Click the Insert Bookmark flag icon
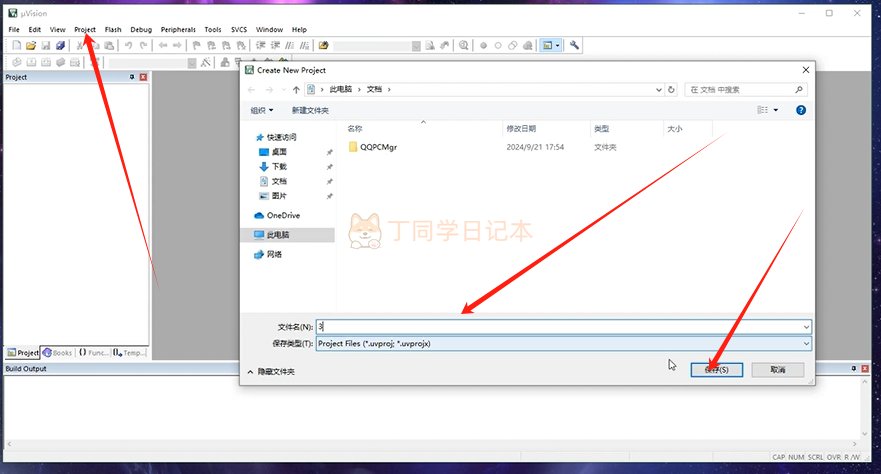Screen dimensions: 881x474 click(x=196, y=45)
